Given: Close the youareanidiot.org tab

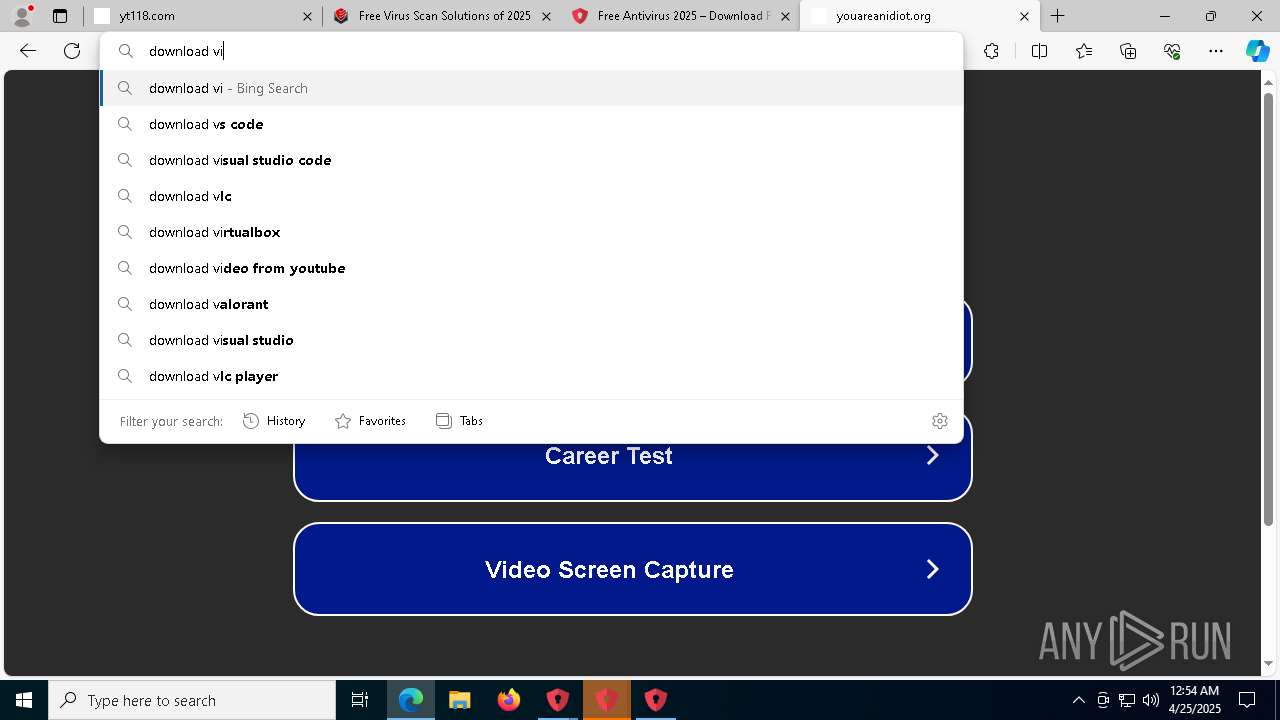Looking at the screenshot, I should tap(1024, 16).
